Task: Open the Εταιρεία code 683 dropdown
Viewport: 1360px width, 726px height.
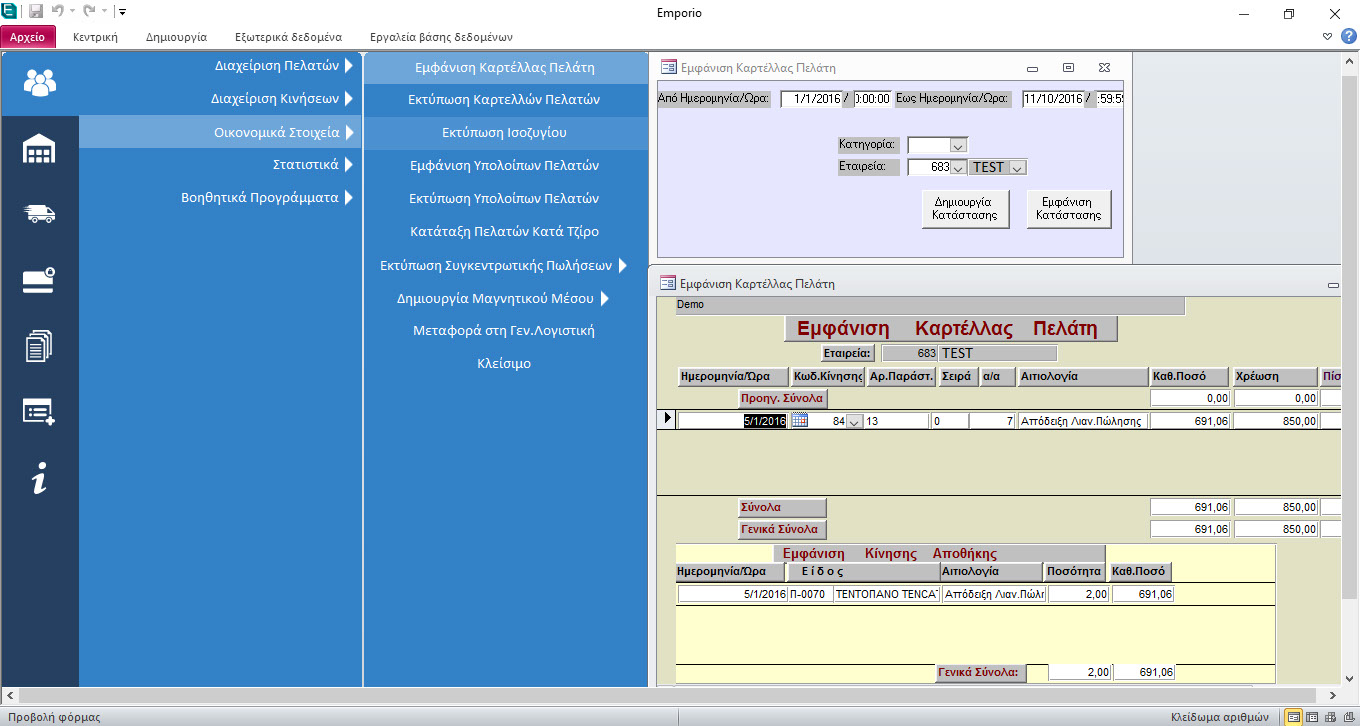Action: [x=957, y=168]
